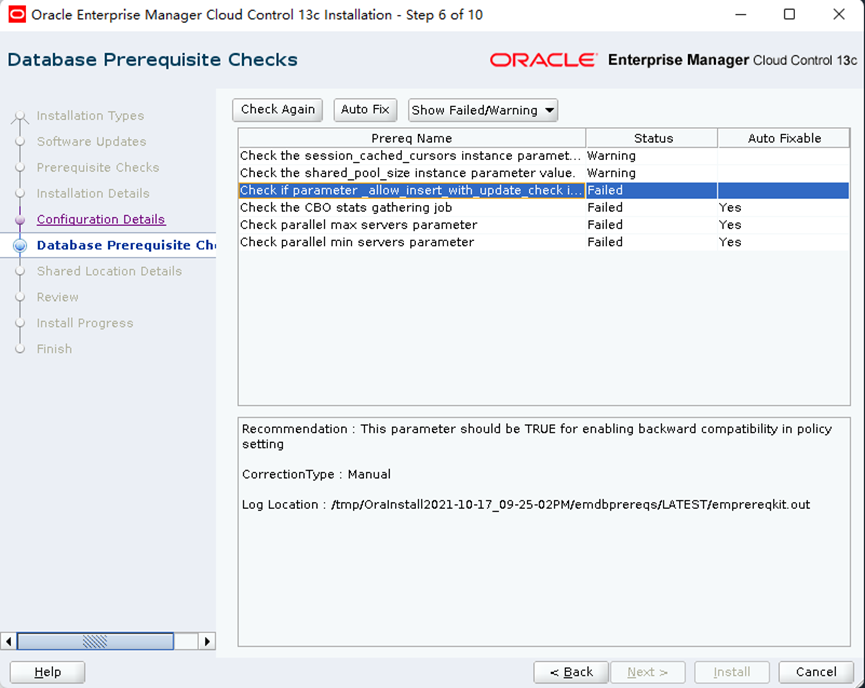The image size is (865, 688).
Task: Click the Install button
Action: (x=731, y=672)
